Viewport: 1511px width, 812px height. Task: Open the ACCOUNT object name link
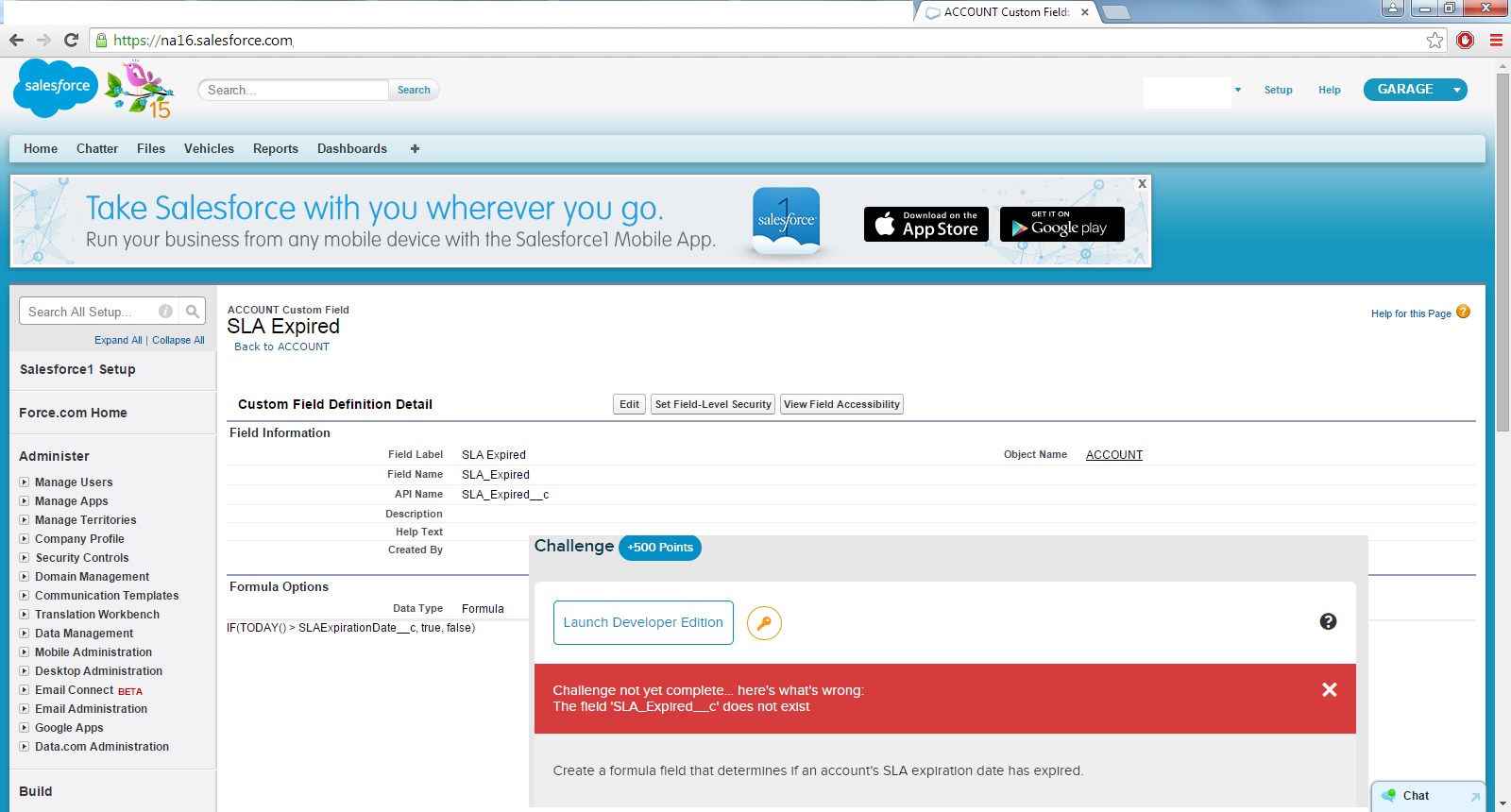[1114, 455]
